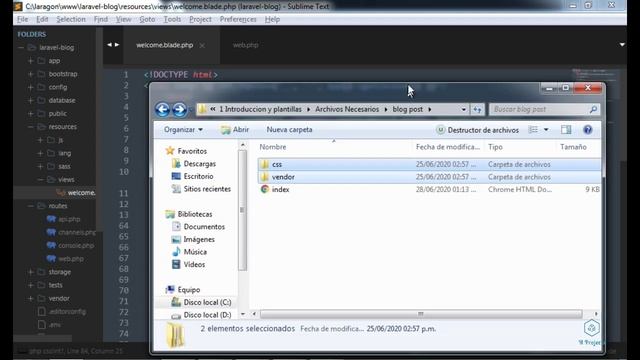Click the horizontal scrollbar in Explorer file list
640x360 pixels.
click(x=421, y=314)
